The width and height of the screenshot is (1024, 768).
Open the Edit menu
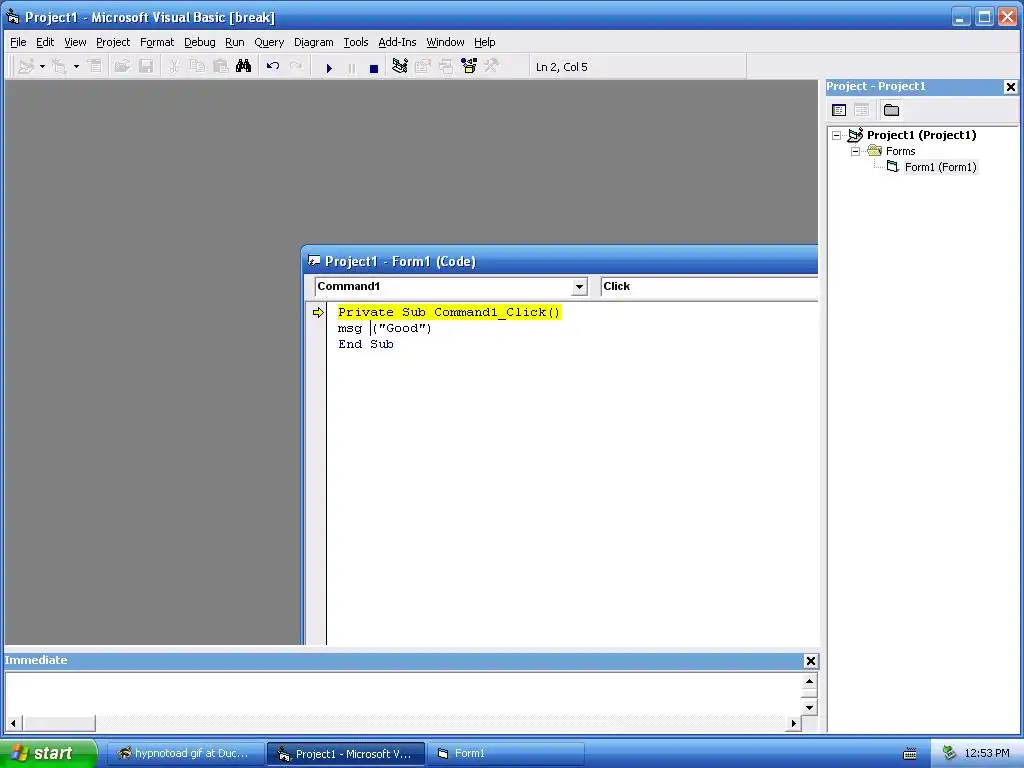45,42
